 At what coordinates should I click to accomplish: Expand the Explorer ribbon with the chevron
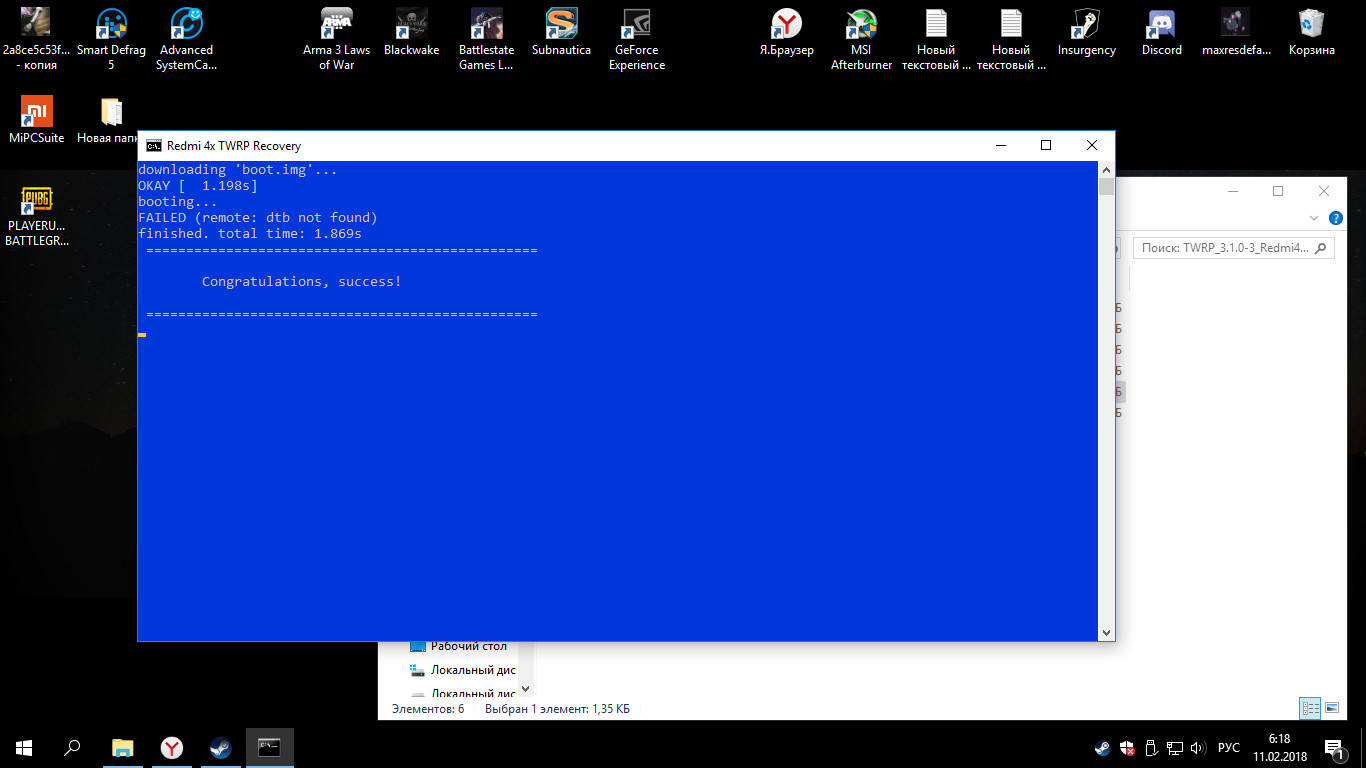coord(1313,218)
